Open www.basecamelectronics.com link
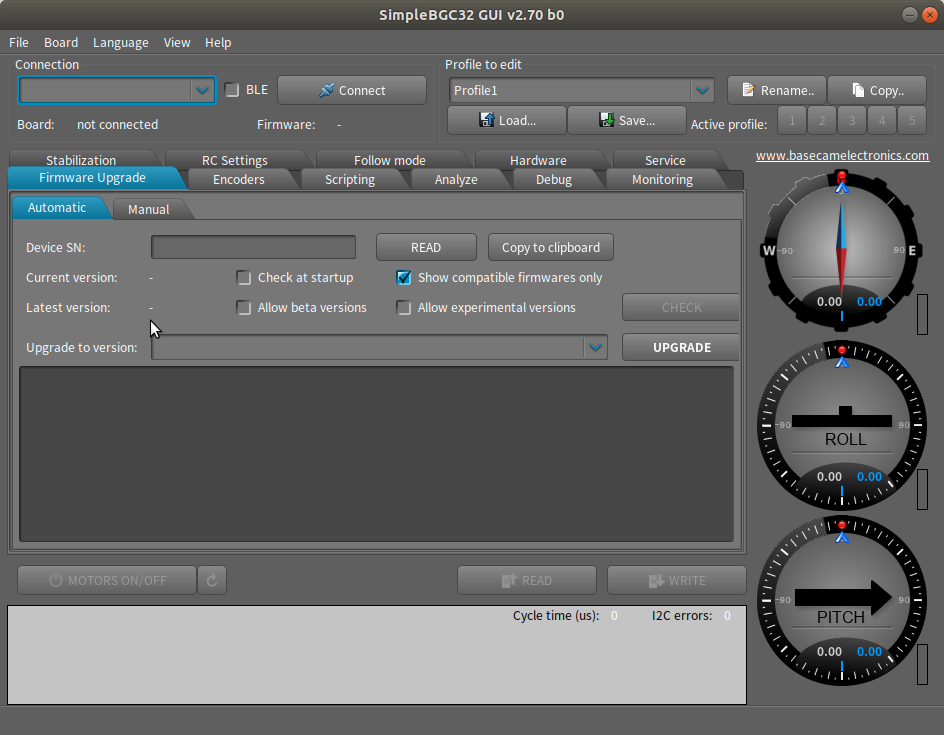 pyautogui.click(x=842, y=155)
